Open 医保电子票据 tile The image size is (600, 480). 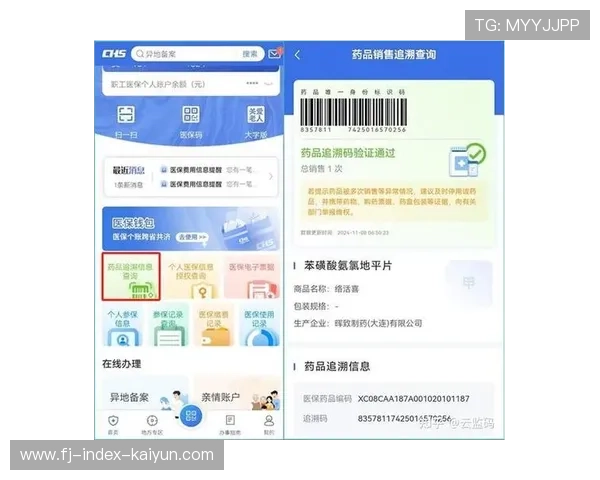[x=252, y=277]
